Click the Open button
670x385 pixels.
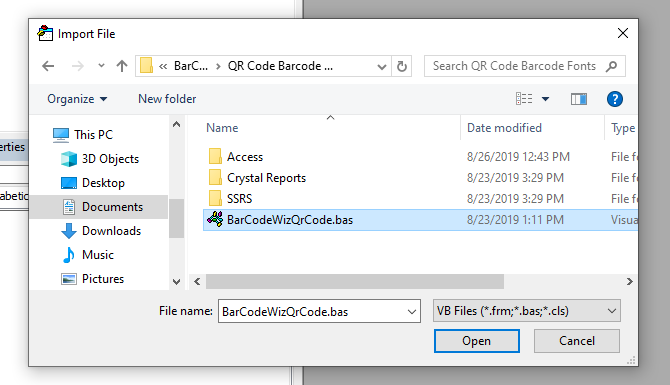(476, 341)
